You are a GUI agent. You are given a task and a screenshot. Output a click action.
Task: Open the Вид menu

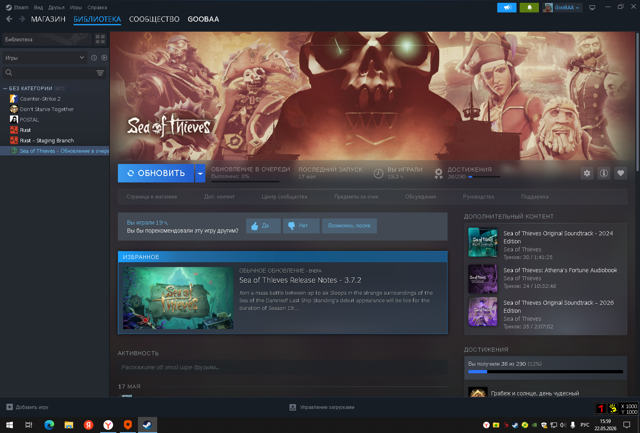(38, 7)
